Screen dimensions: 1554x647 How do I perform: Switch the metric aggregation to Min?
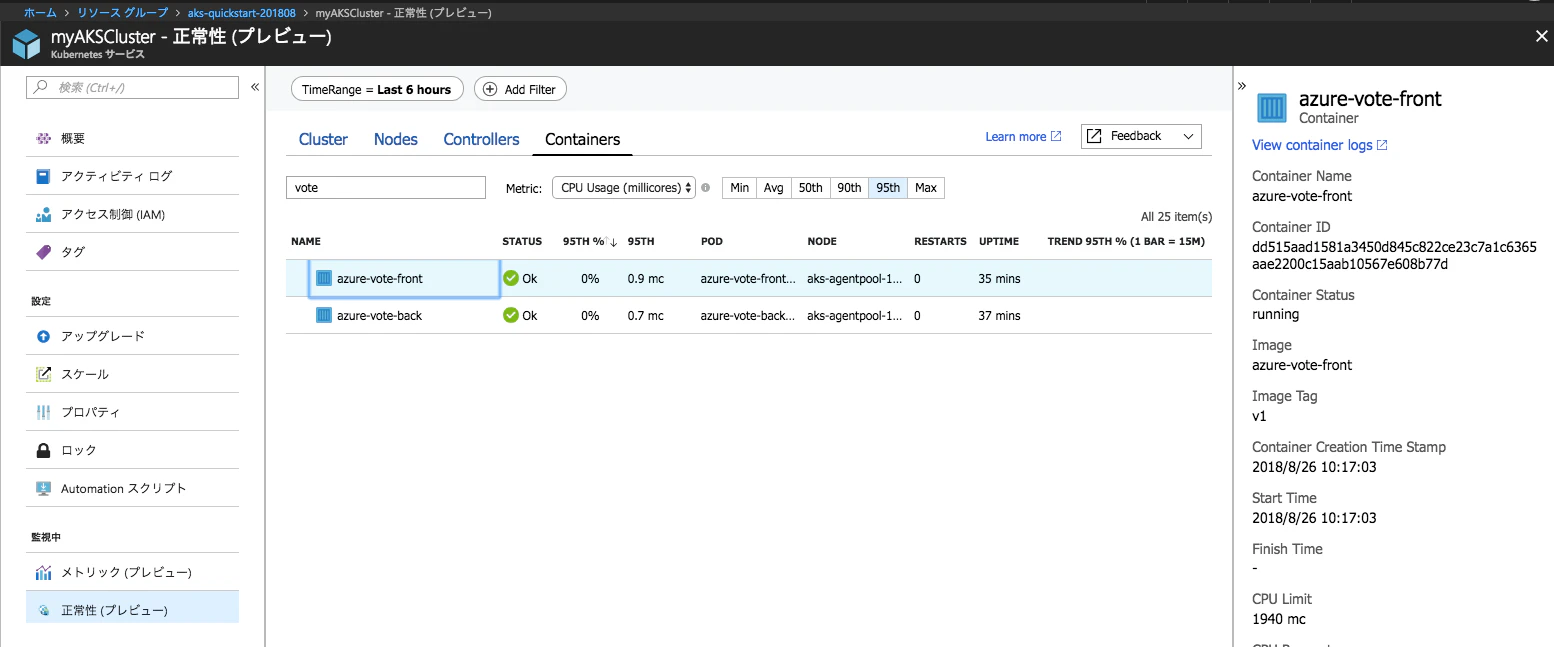(739, 188)
